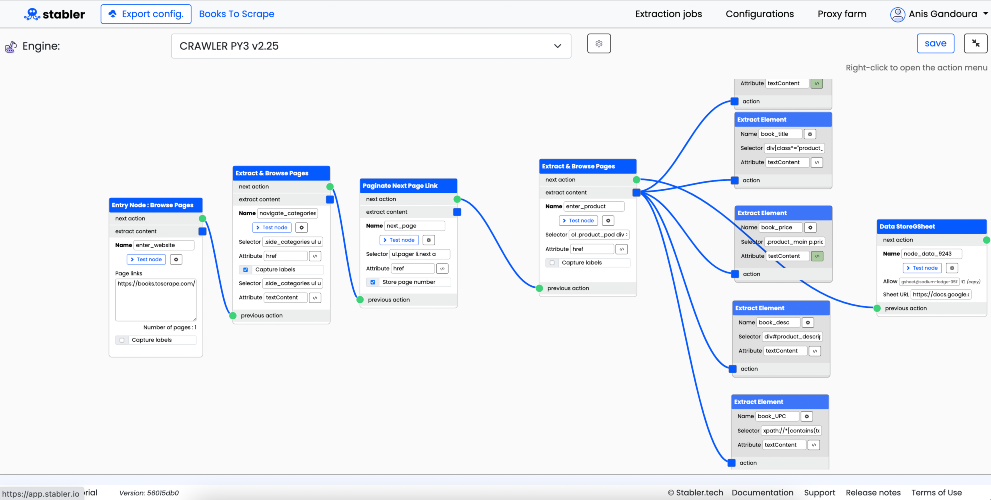Open gear settings for book_price element
Image resolution: width=991 pixels, height=500 pixels.
[x=810, y=228]
